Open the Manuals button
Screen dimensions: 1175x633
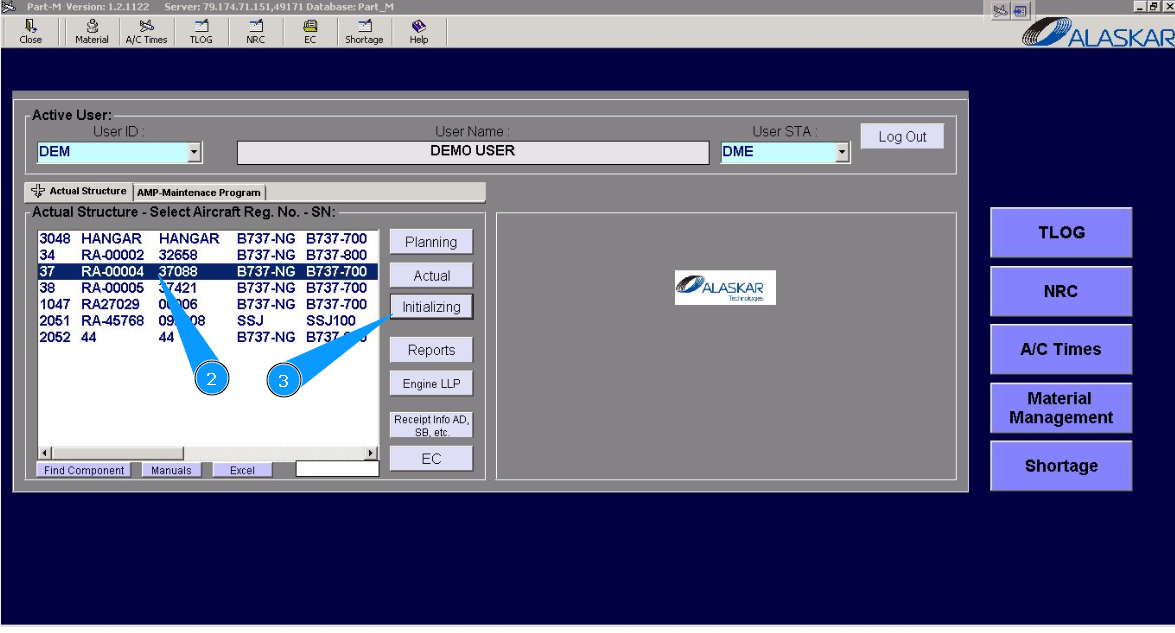171,470
